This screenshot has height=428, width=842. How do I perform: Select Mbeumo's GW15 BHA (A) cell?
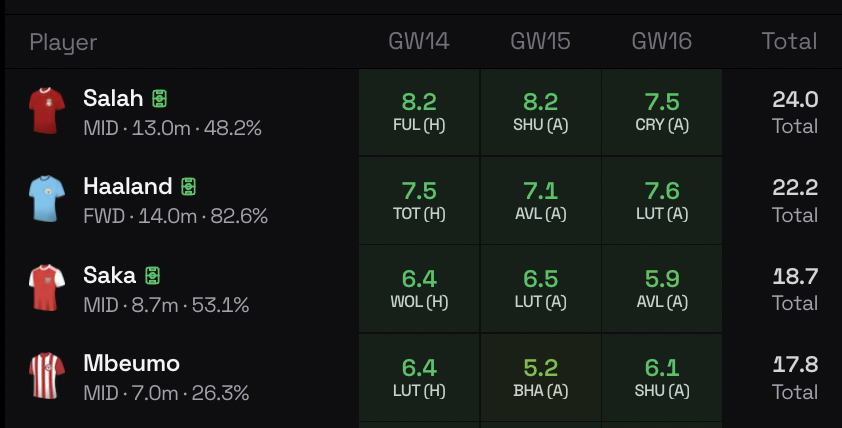click(540, 377)
